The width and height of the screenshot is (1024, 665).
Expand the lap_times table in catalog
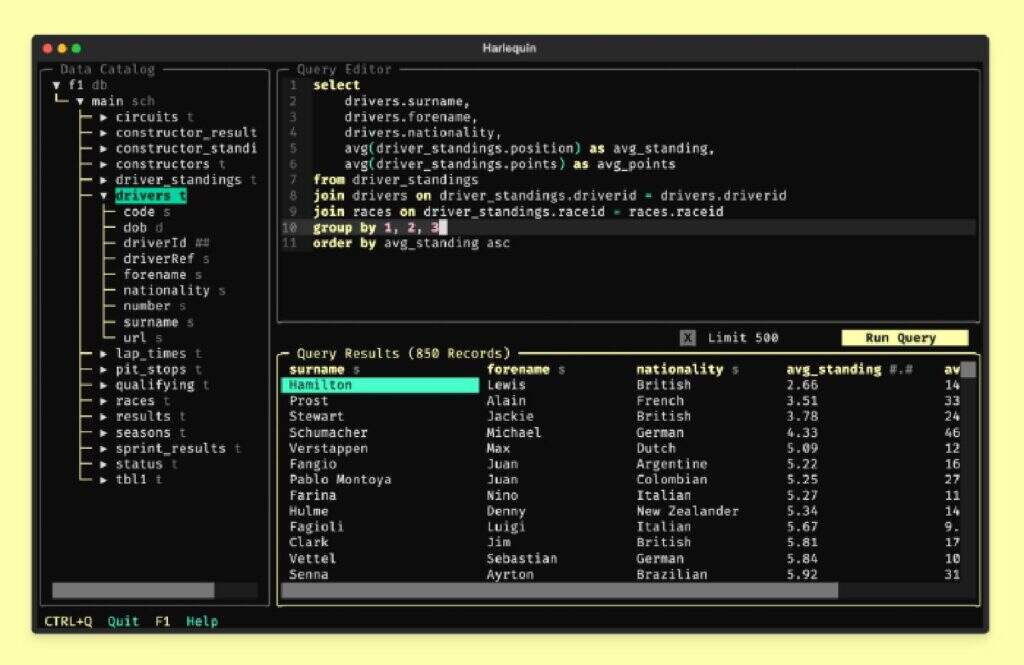pos(104,354)
